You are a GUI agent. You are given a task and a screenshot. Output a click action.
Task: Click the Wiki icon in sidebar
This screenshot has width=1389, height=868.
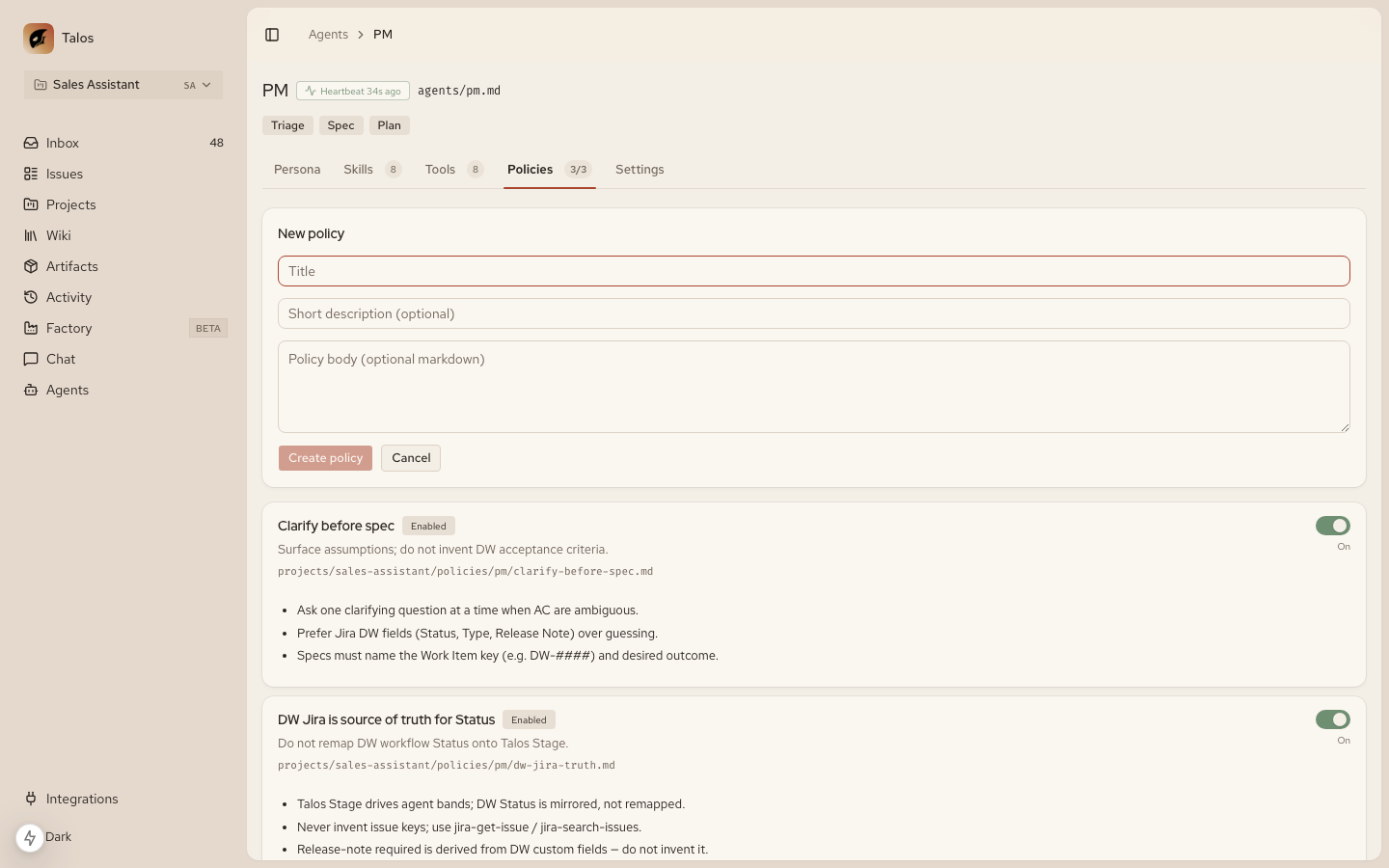point(31,235)
